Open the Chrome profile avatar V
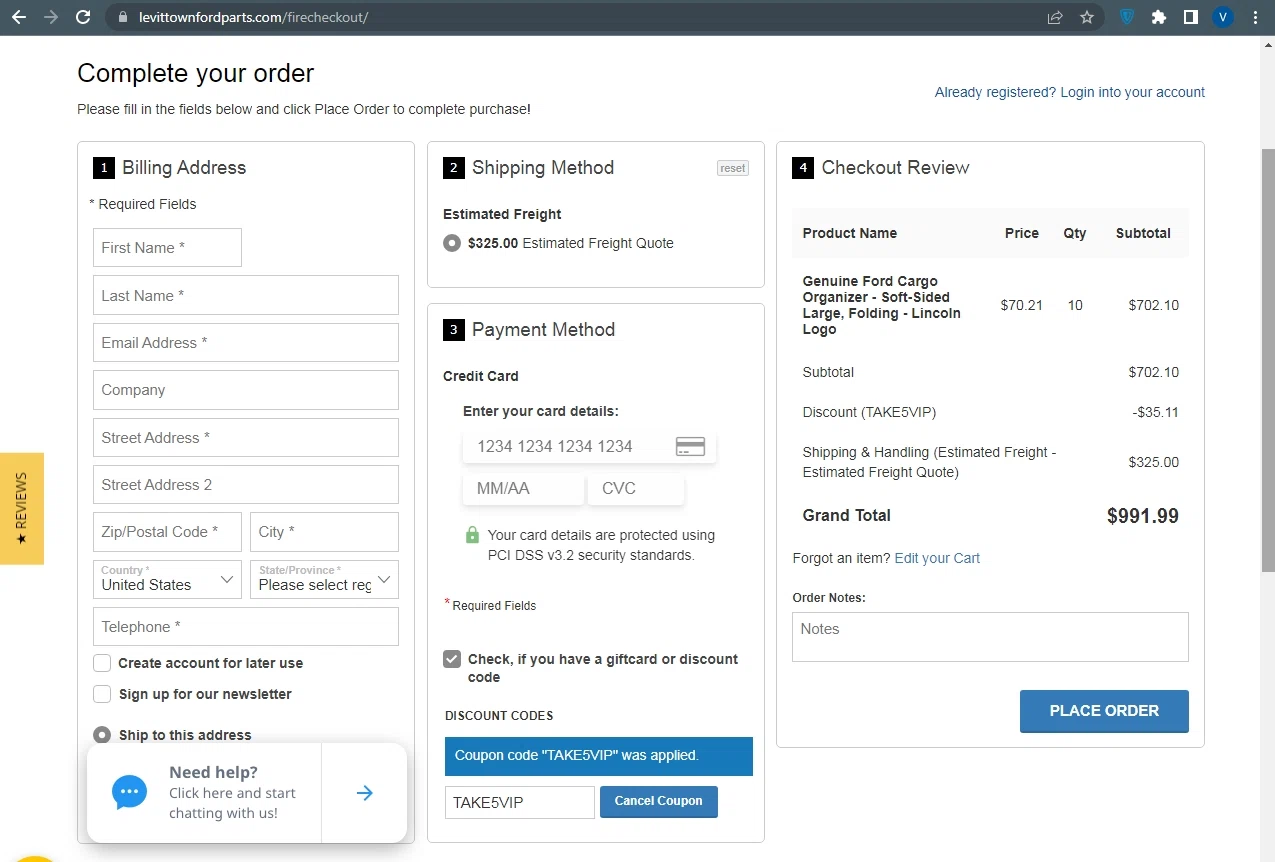 1223,17
